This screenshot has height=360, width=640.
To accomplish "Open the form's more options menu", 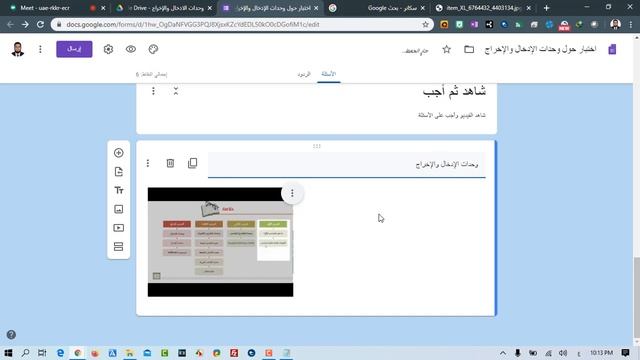I will (x=40, y=49).
